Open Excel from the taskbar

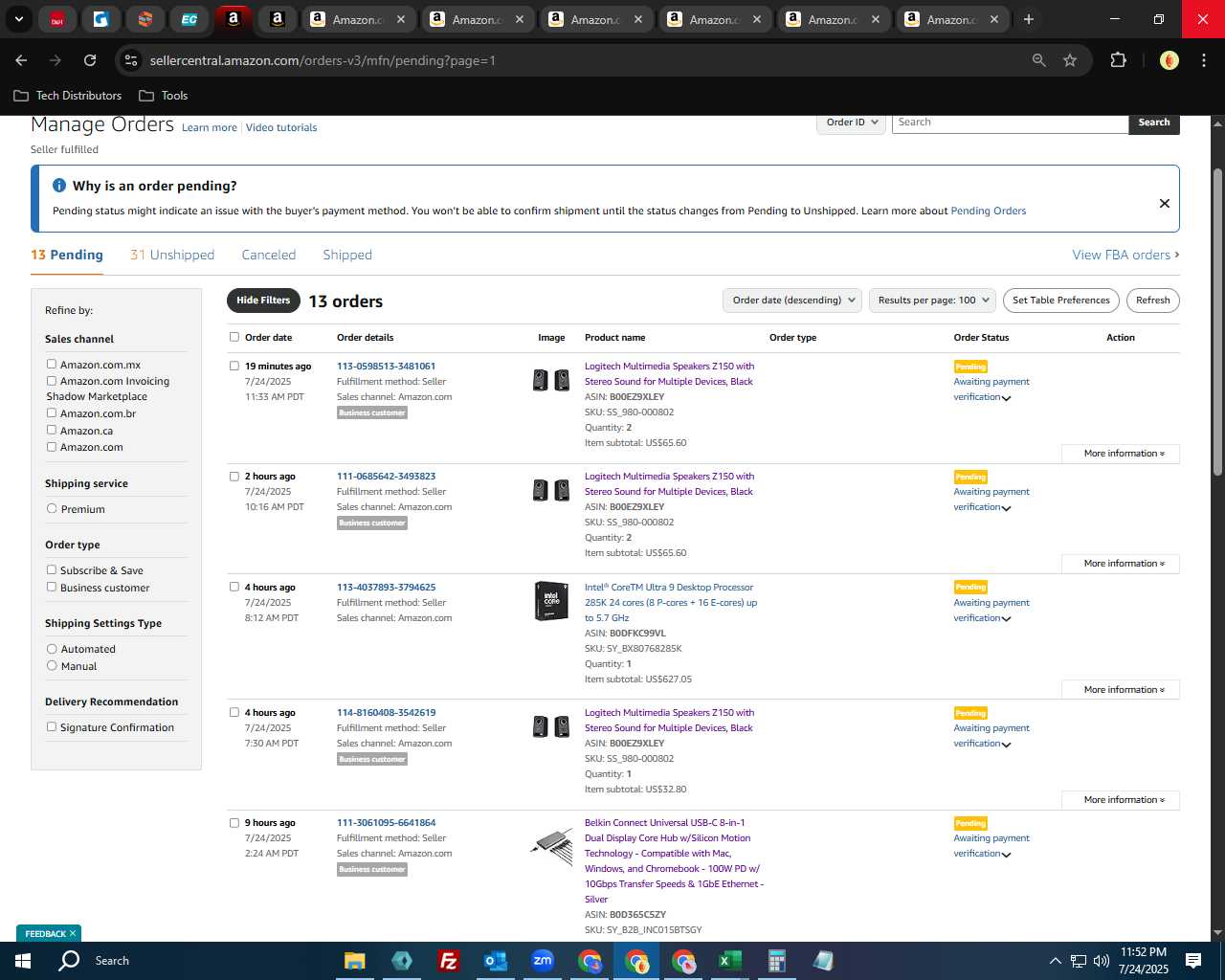(x=729, y=961)
